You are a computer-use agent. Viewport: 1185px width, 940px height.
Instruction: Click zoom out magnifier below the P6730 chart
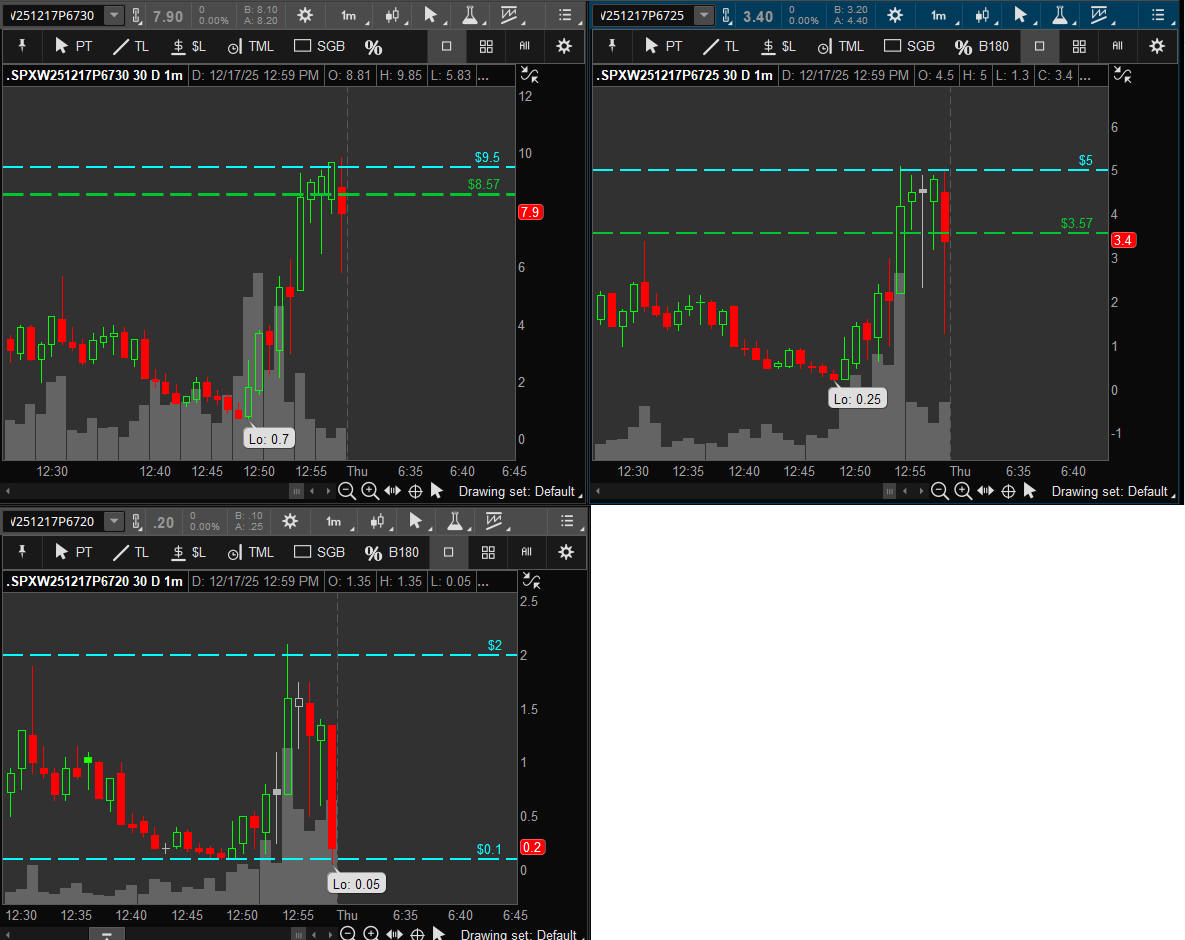(347, 490)
